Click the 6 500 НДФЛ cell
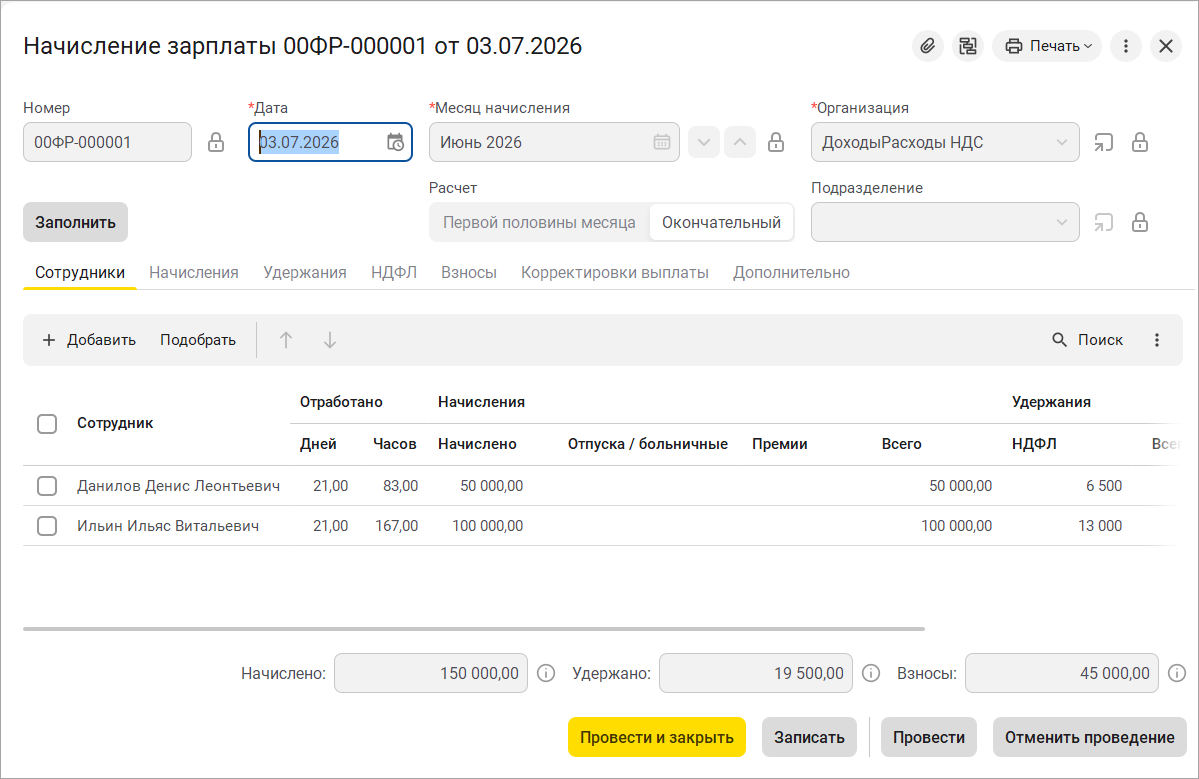Viewport: 1199px width, 779px height. (1104, 485)
